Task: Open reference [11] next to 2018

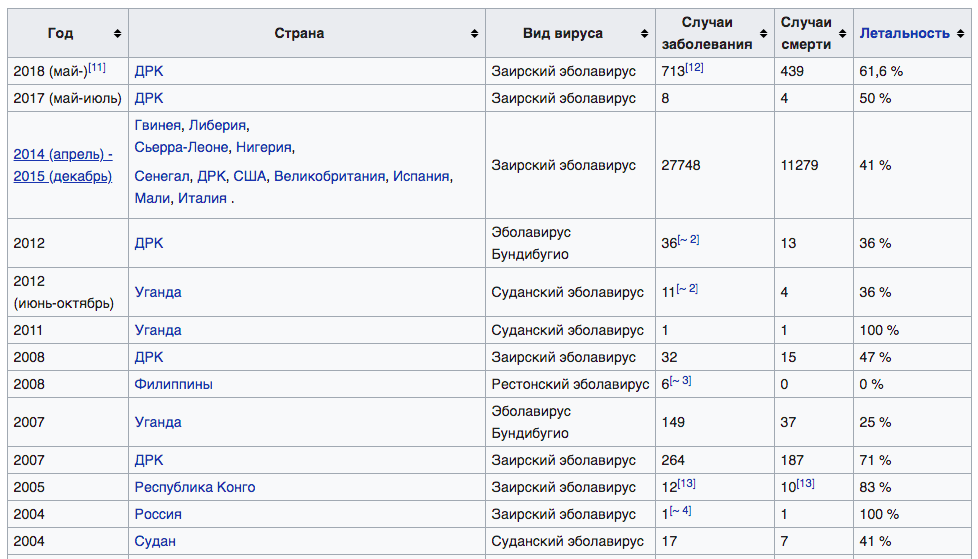Action: (97, 67)
